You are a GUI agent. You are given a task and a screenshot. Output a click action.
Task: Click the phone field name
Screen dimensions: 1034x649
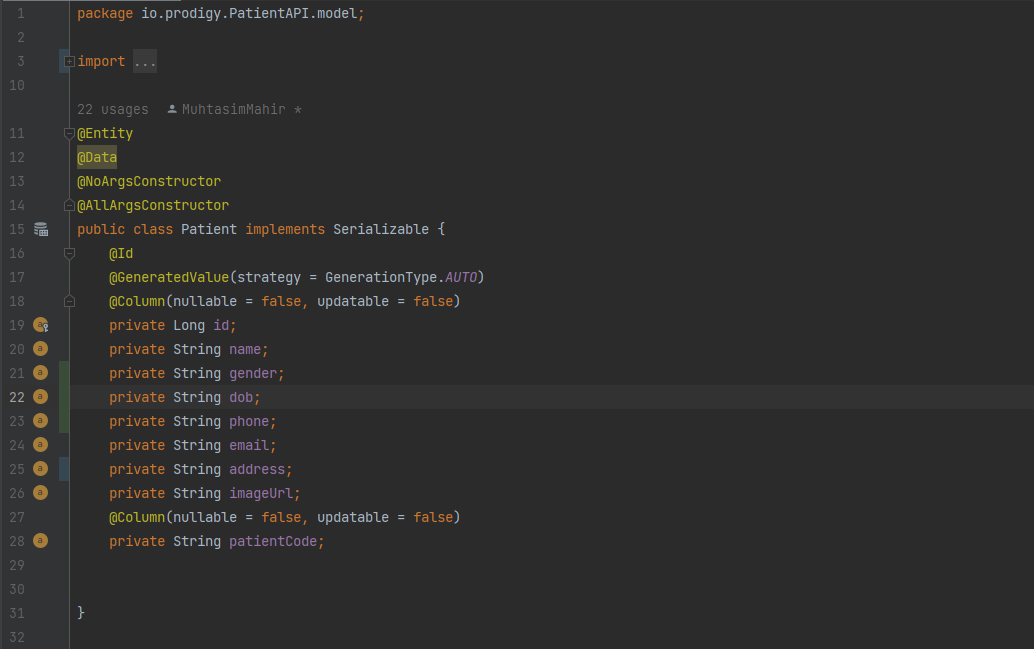coord(249,421)
